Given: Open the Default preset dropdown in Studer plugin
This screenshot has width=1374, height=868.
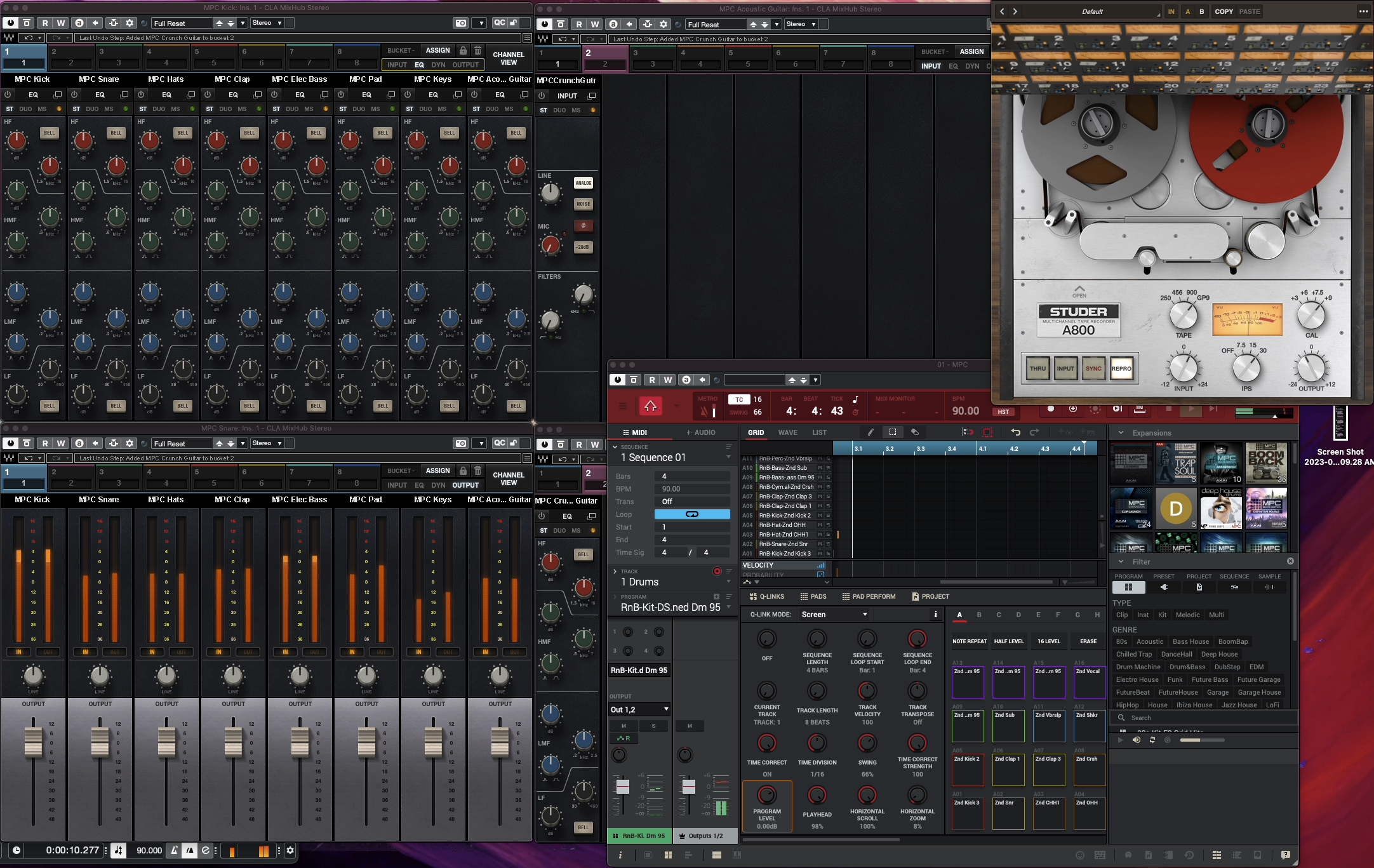Looking at the screenshot, I should coord(1092,11).
